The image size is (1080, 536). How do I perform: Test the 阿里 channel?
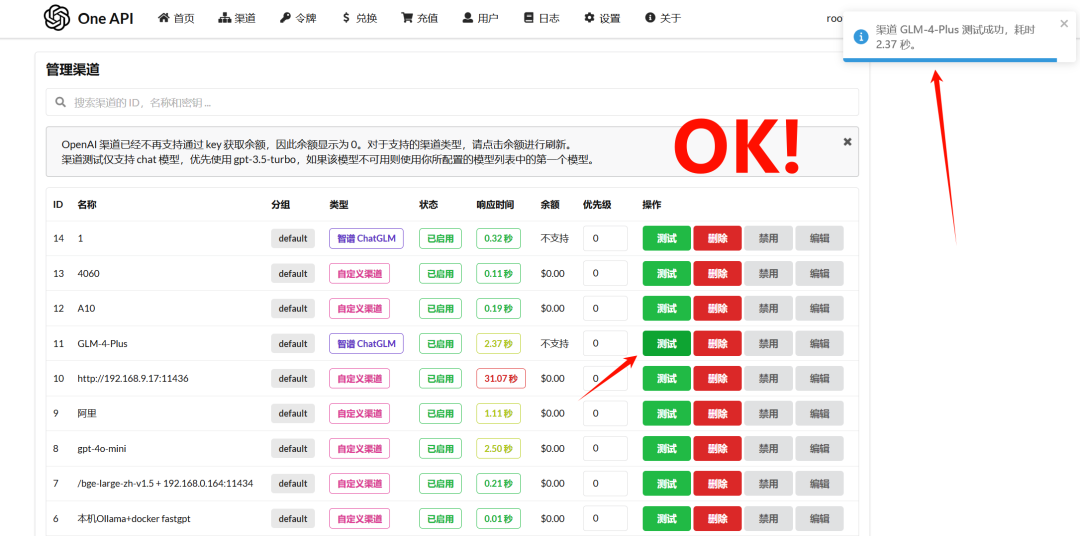click(x=666, y=413)
